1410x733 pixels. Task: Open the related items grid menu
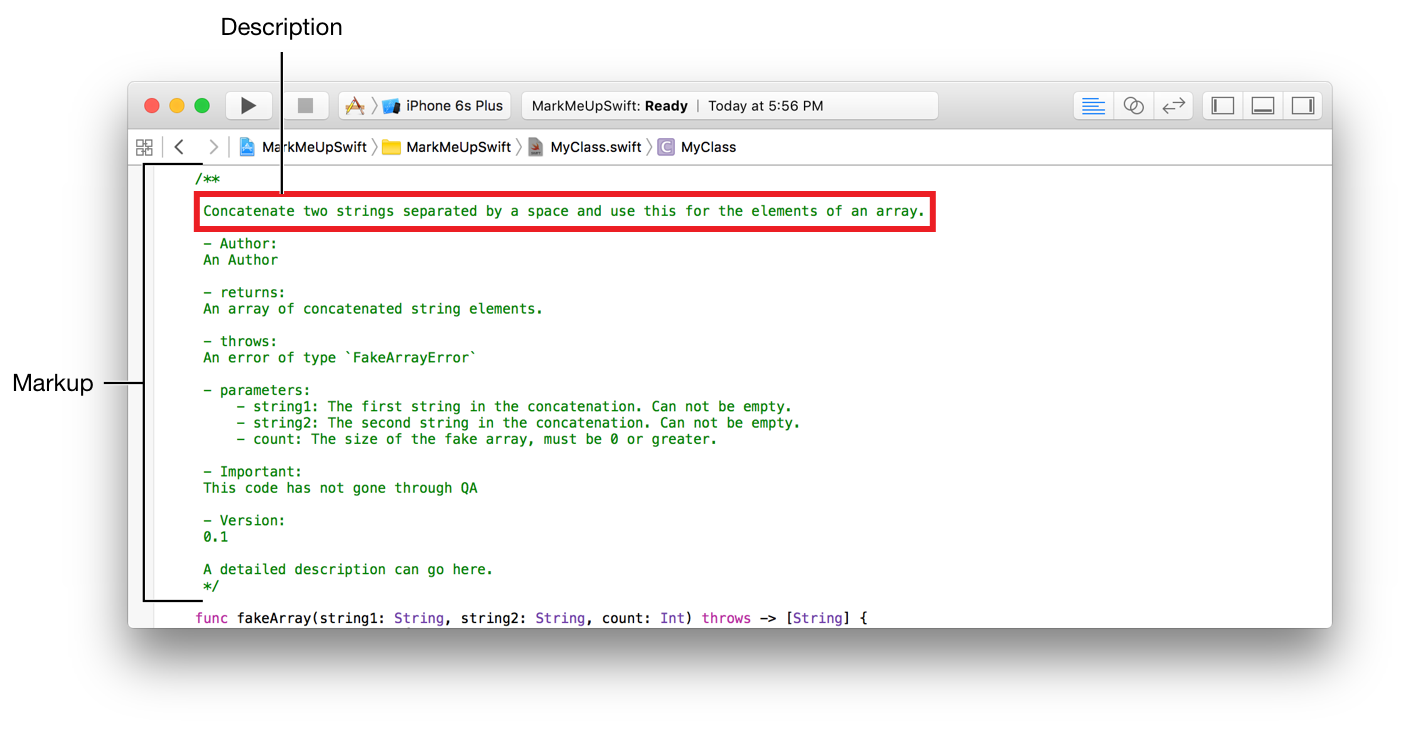(144, 147)
